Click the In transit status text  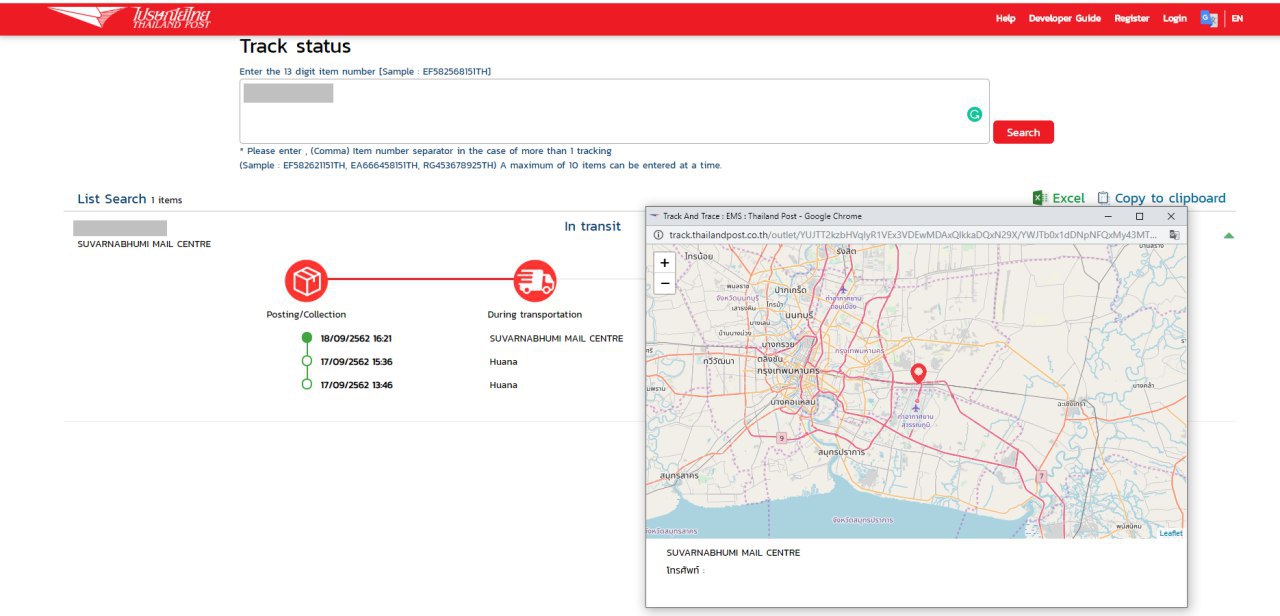tap(592, 226)
